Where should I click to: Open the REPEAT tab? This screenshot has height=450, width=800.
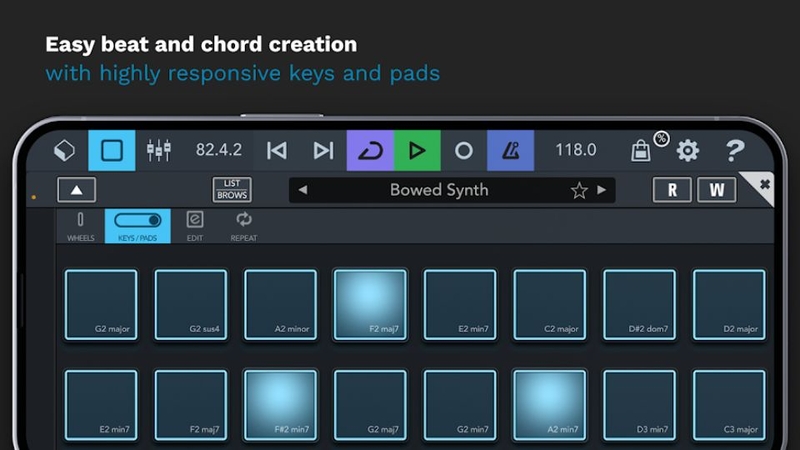coord(244,227)
